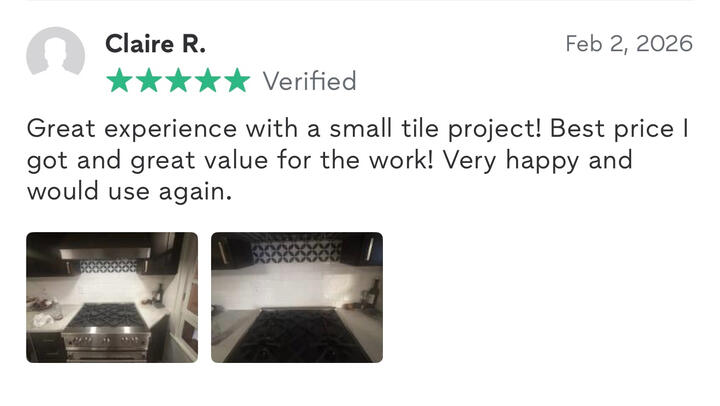This screenshot has height=406, width=720.
Task: Click the fifth green rating star
Action: [237, 80]
